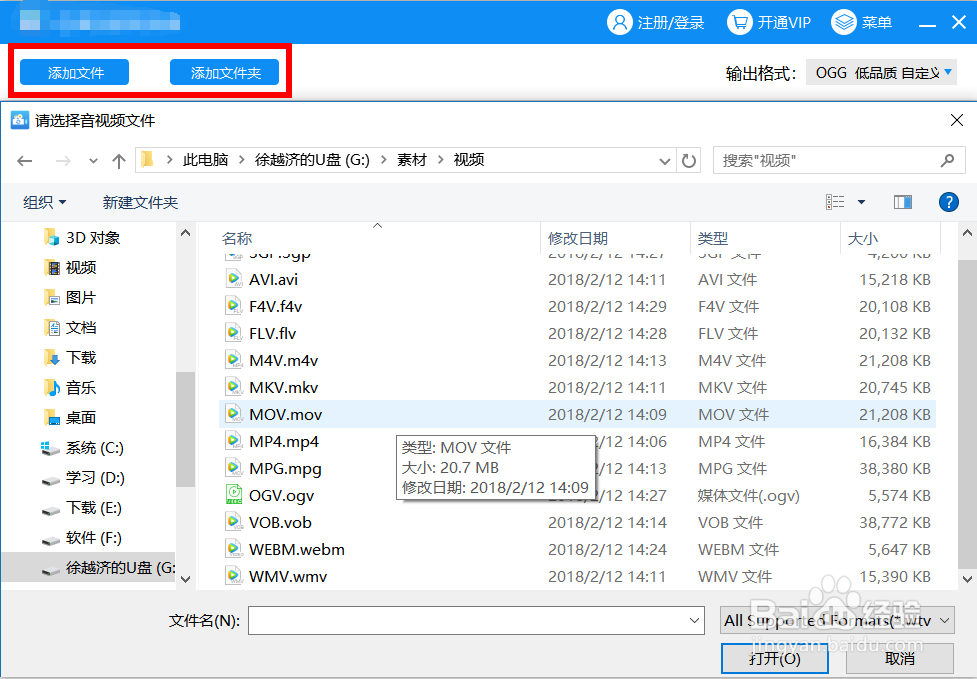Select 徐越济的U盘 (G:) in sidebar
Viewport: 977px width, 679px height.
coord(88,567)
